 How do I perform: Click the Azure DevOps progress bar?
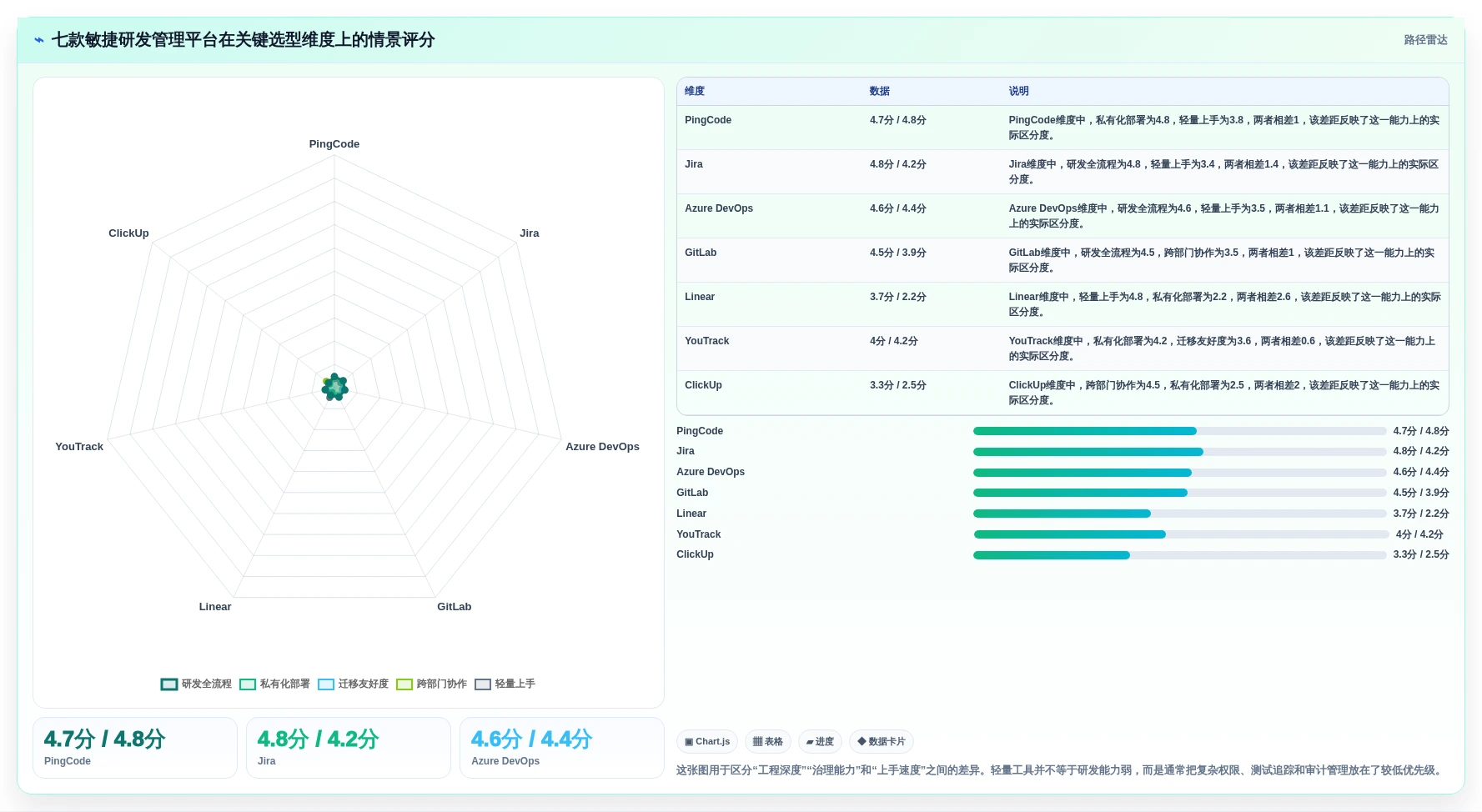pos(1180,473)
